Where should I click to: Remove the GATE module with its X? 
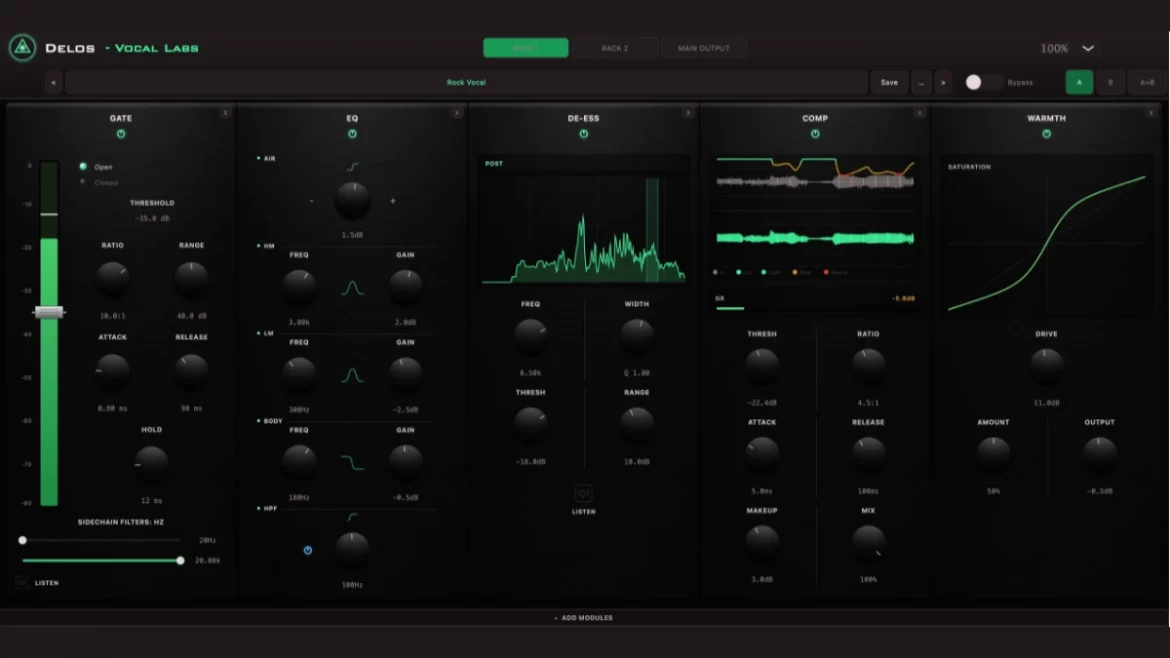point(225,113)
